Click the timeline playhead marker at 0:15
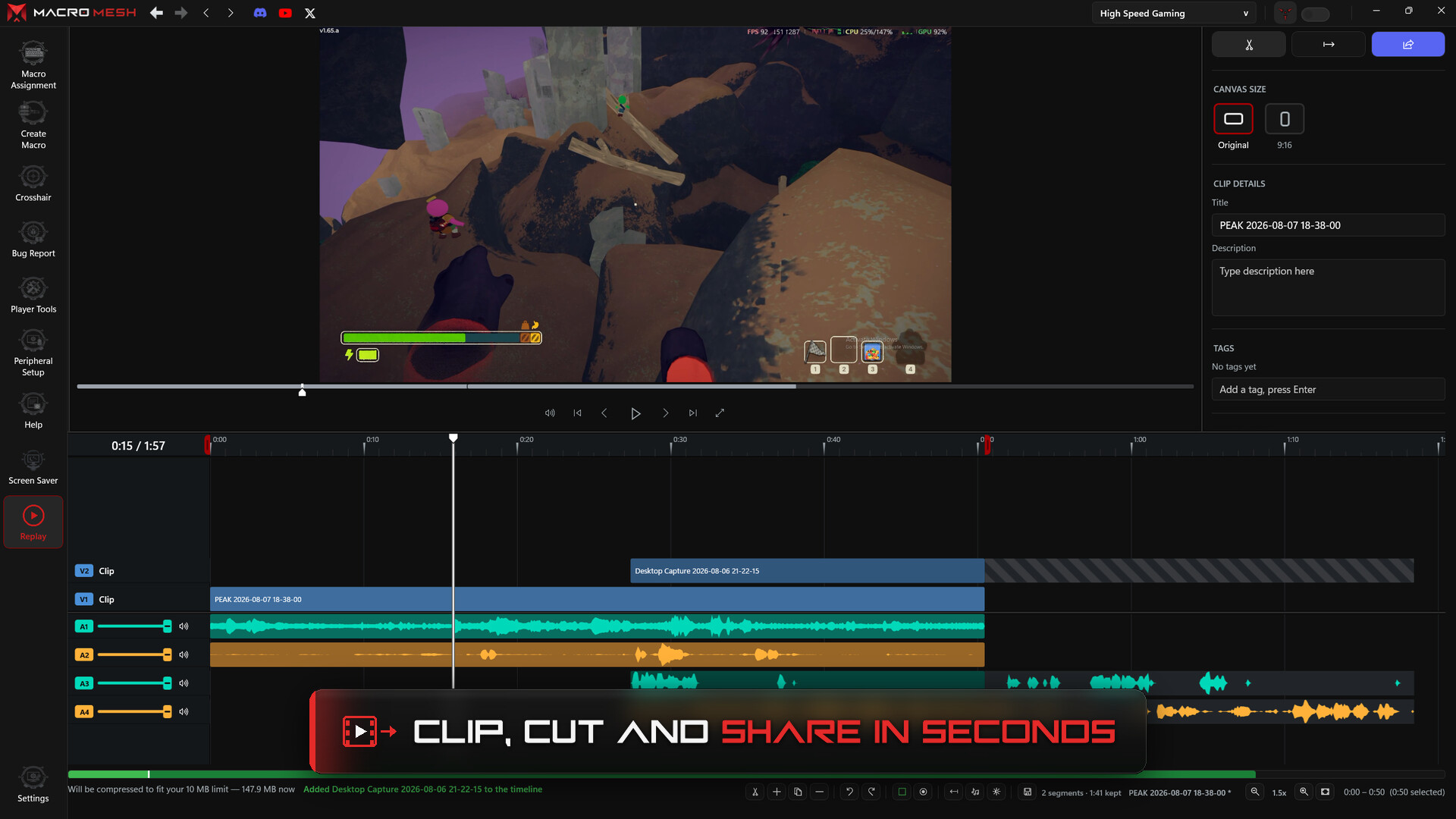Image resolution: width=1456 pixels, height=819 pixels. (453, 438)
